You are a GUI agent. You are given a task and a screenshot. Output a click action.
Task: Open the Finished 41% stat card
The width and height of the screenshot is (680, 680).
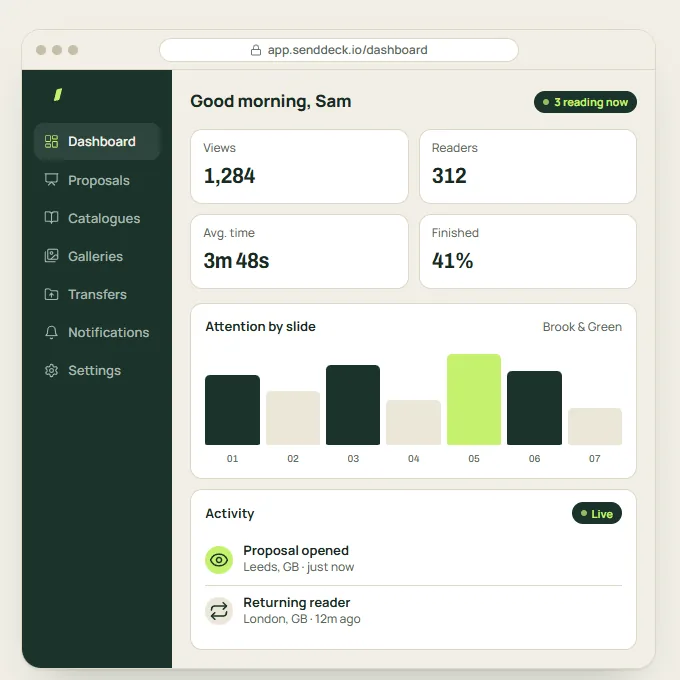[528, 252]
